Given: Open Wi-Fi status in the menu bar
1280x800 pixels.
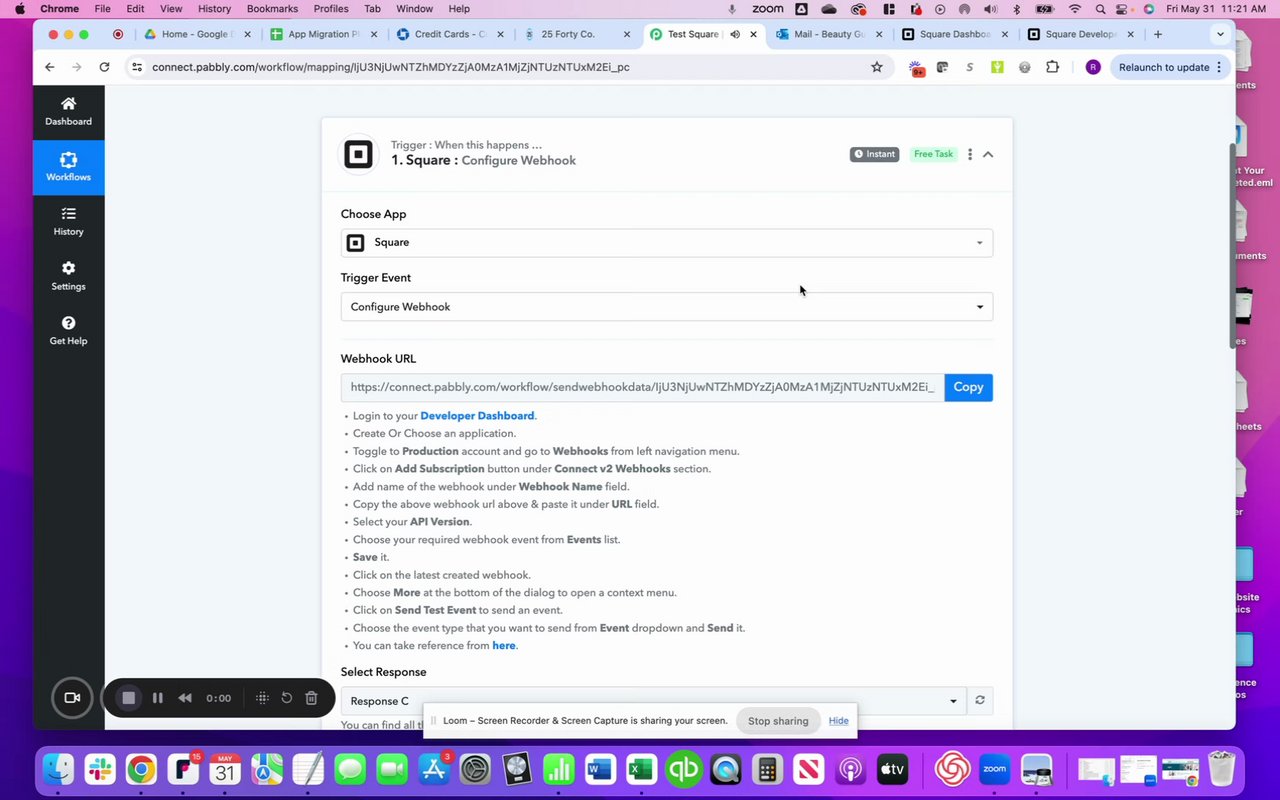Looking at the screenshot, I should 1075,9.
